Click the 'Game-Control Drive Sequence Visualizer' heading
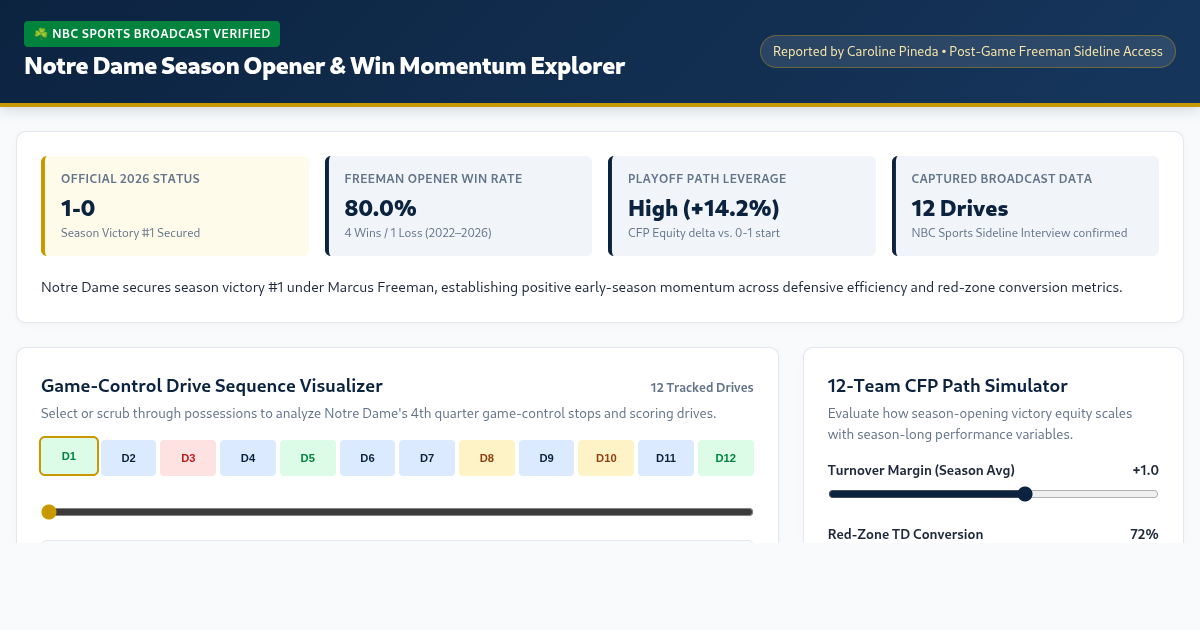1200x630 pixels. 212,386
